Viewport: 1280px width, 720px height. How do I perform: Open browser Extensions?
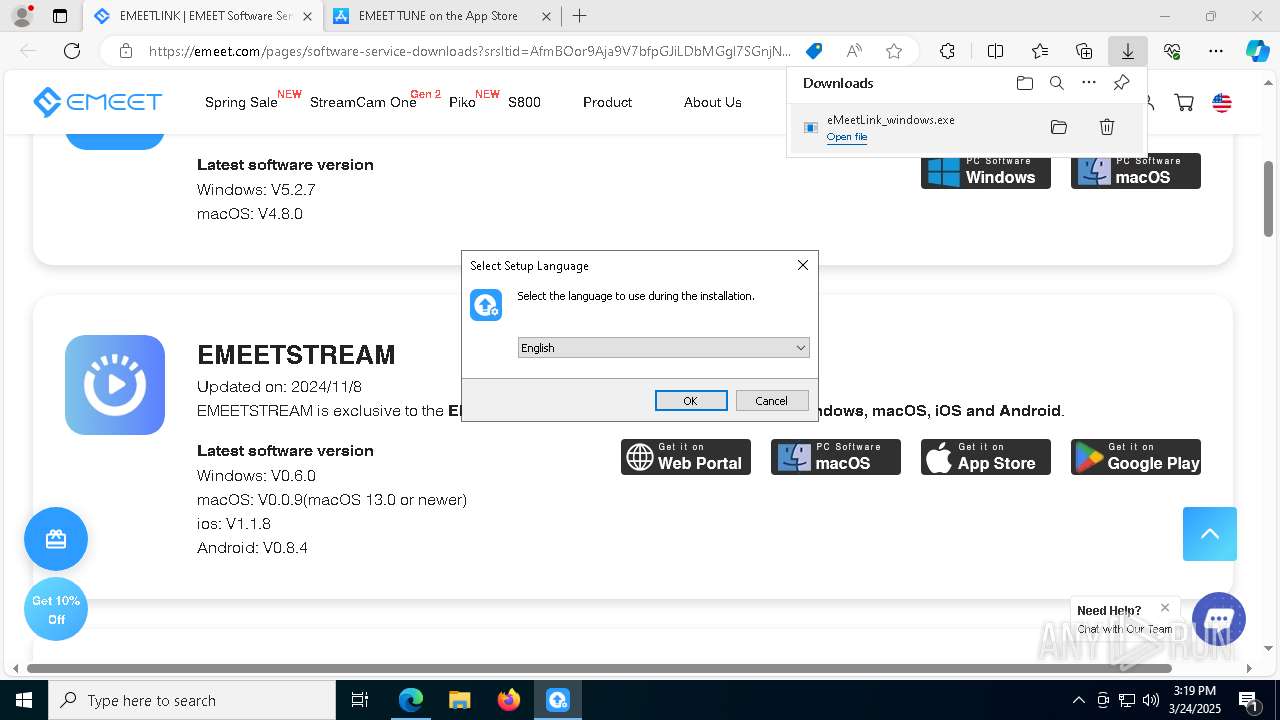click(947, 51)
